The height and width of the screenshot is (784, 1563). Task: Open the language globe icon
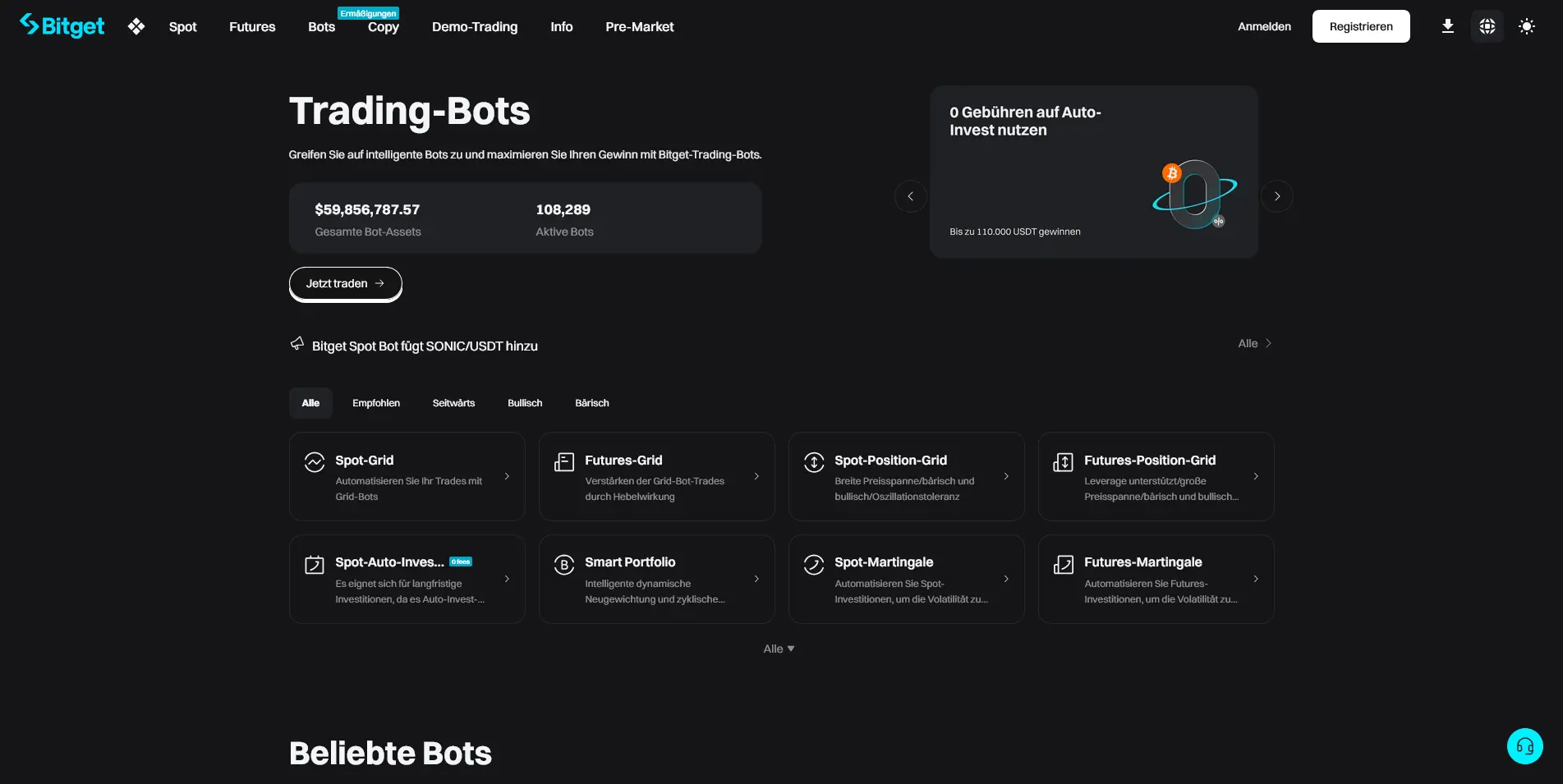(1487, 26)
